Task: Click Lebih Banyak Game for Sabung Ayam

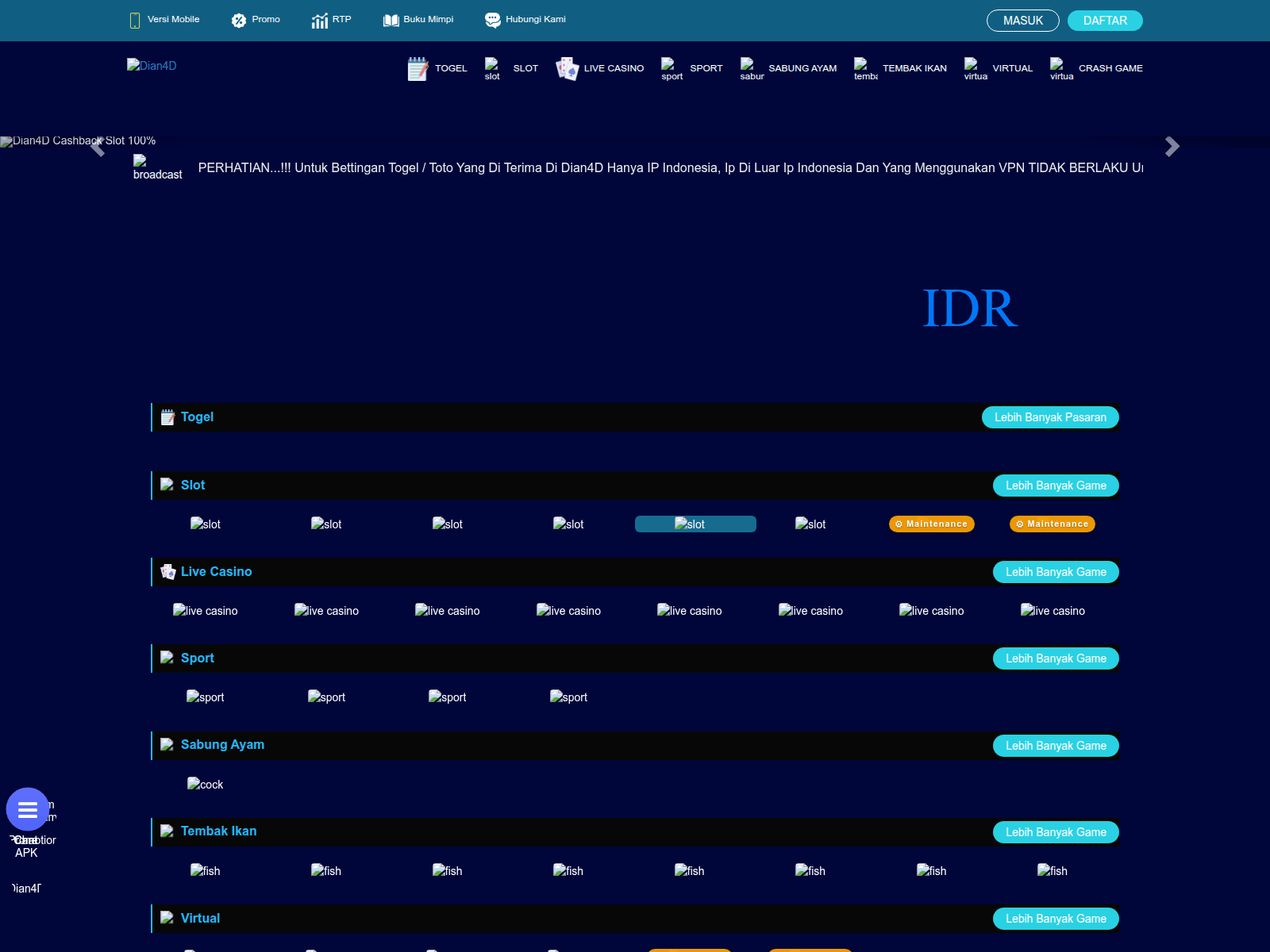Action: point(1056,746)
